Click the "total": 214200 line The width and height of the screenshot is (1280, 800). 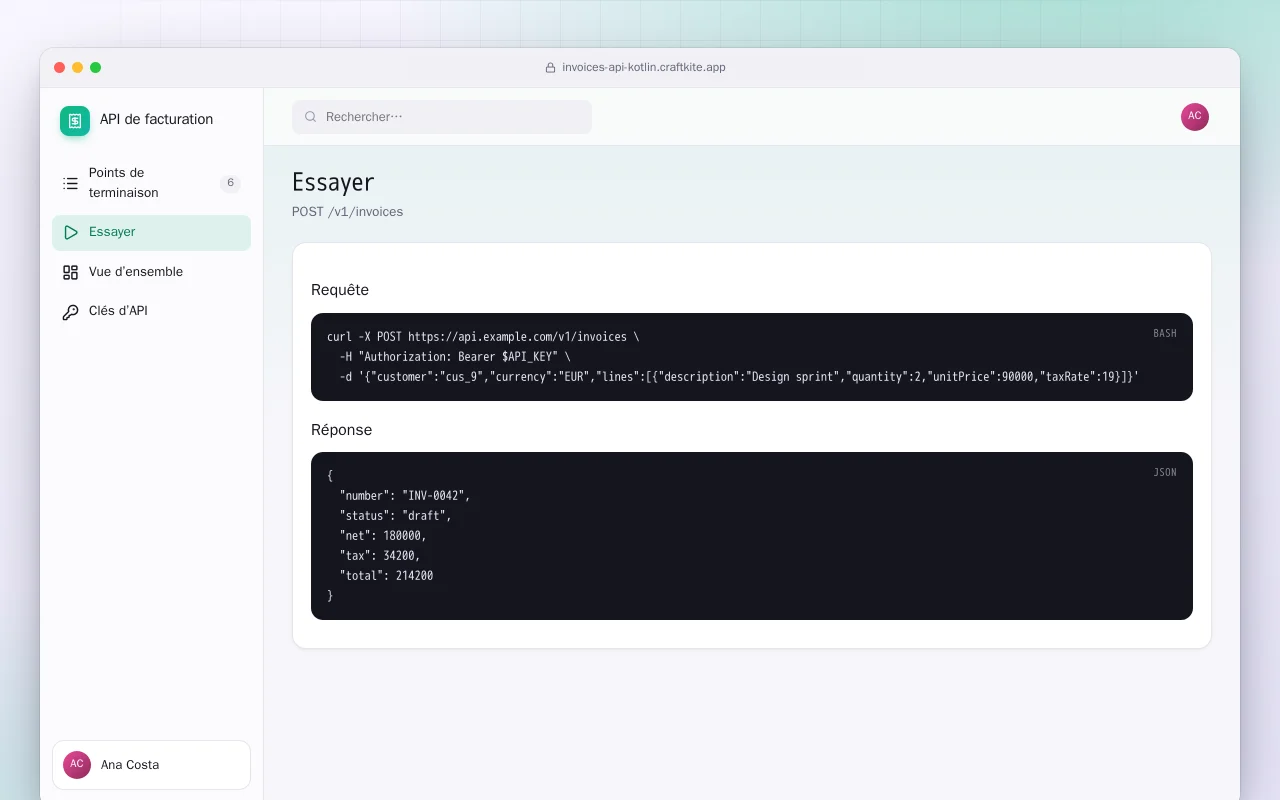tap(386, 576)
